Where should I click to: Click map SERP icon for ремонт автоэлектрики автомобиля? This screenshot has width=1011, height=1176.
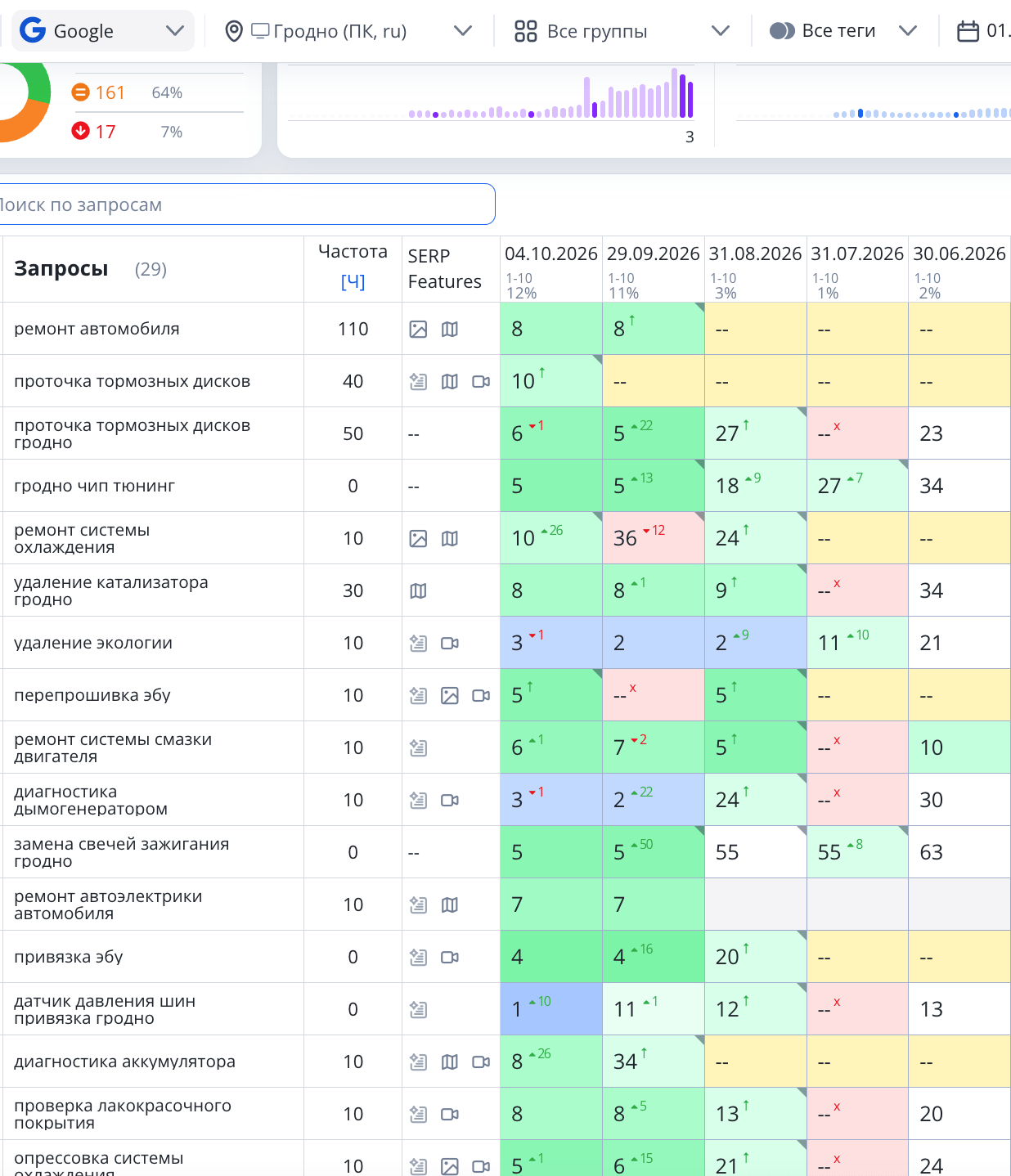450,904
